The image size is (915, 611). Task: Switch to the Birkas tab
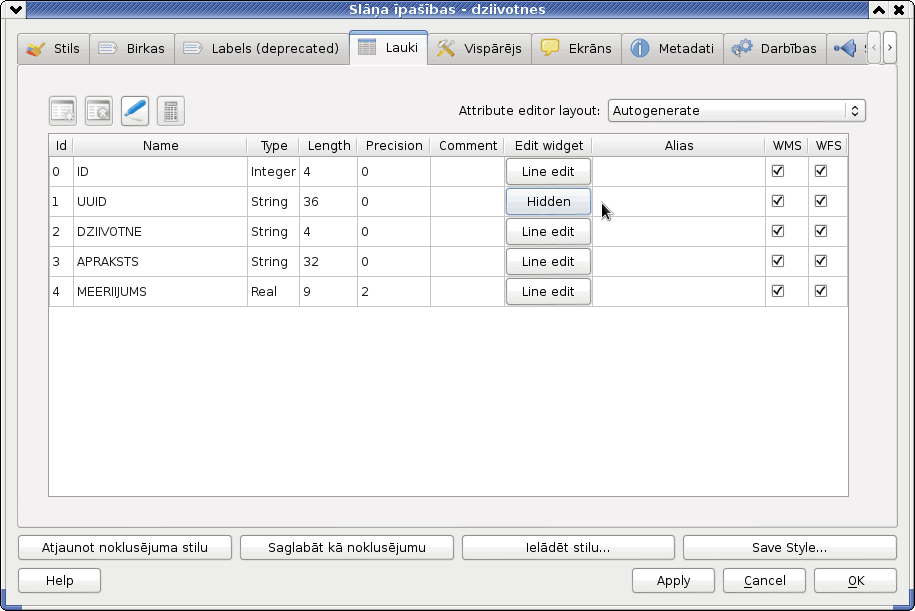pyautogui.click(x=132, y=48)
